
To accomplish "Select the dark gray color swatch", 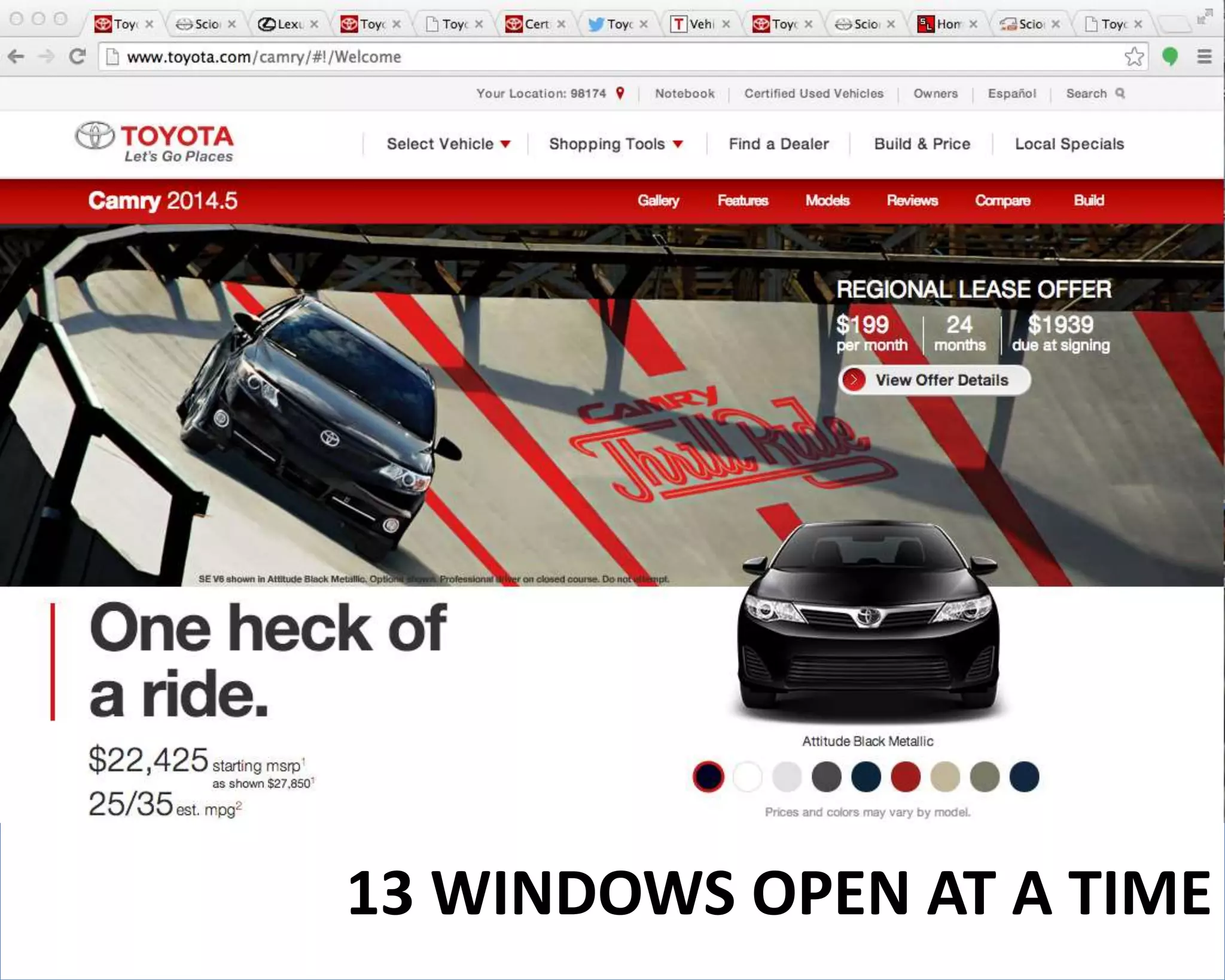I will 827,777.
